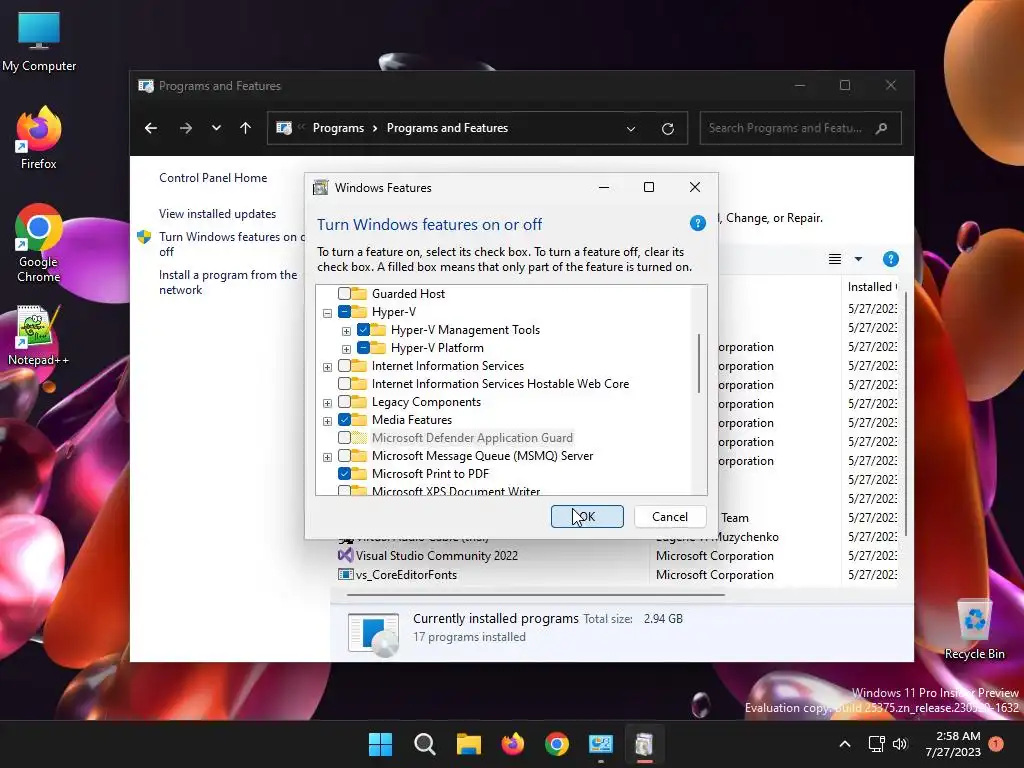Go forward in Programs and Features
The width and height of the screenshot is (1024, 768).
point(185,128)
